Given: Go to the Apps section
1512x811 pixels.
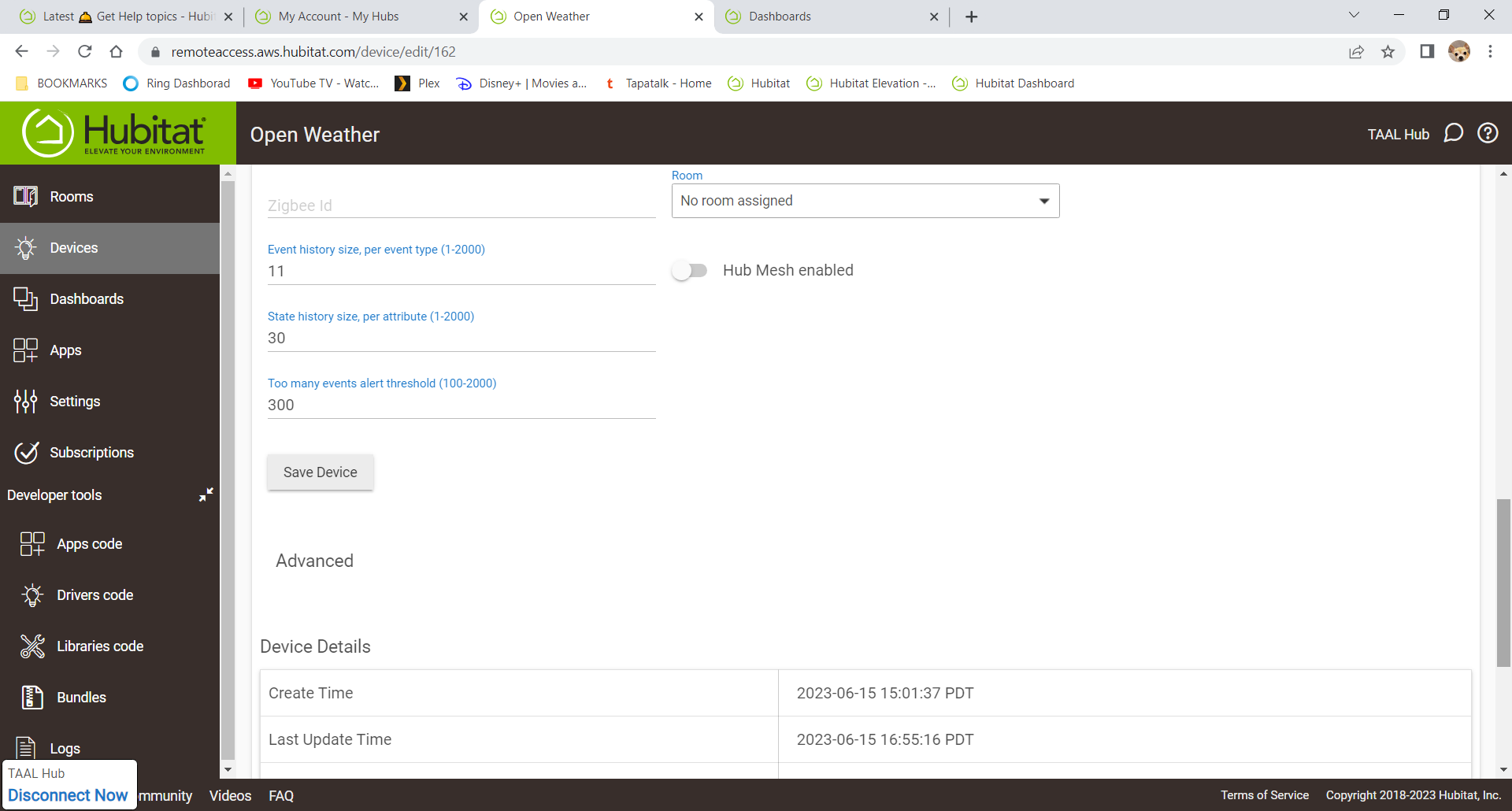Looking at the screenshot, I should (65, 350).
